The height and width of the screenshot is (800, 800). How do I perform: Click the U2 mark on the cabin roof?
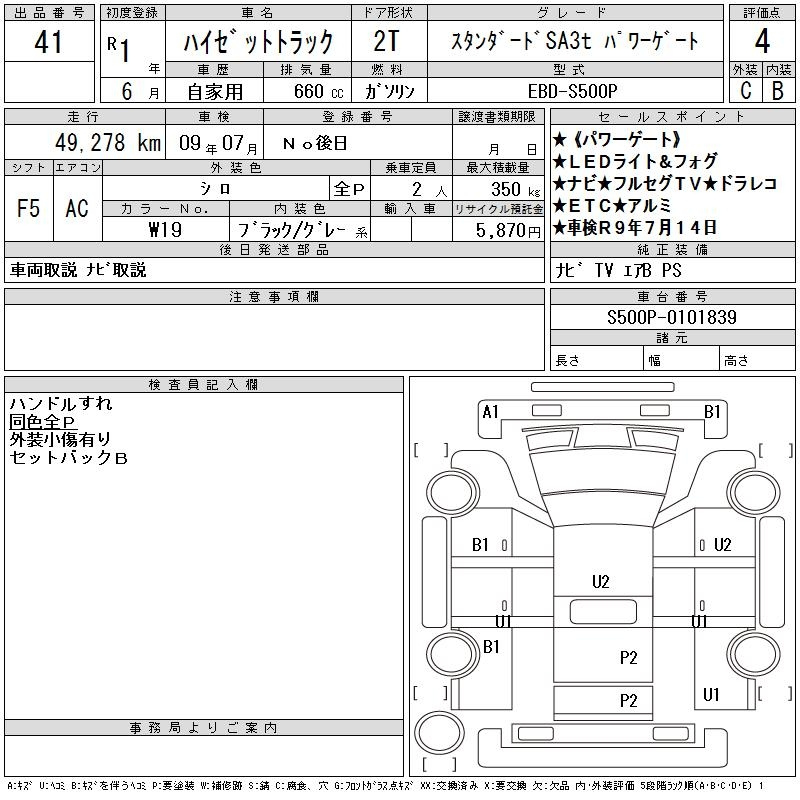pyautogui.click(x=601, y=582)
